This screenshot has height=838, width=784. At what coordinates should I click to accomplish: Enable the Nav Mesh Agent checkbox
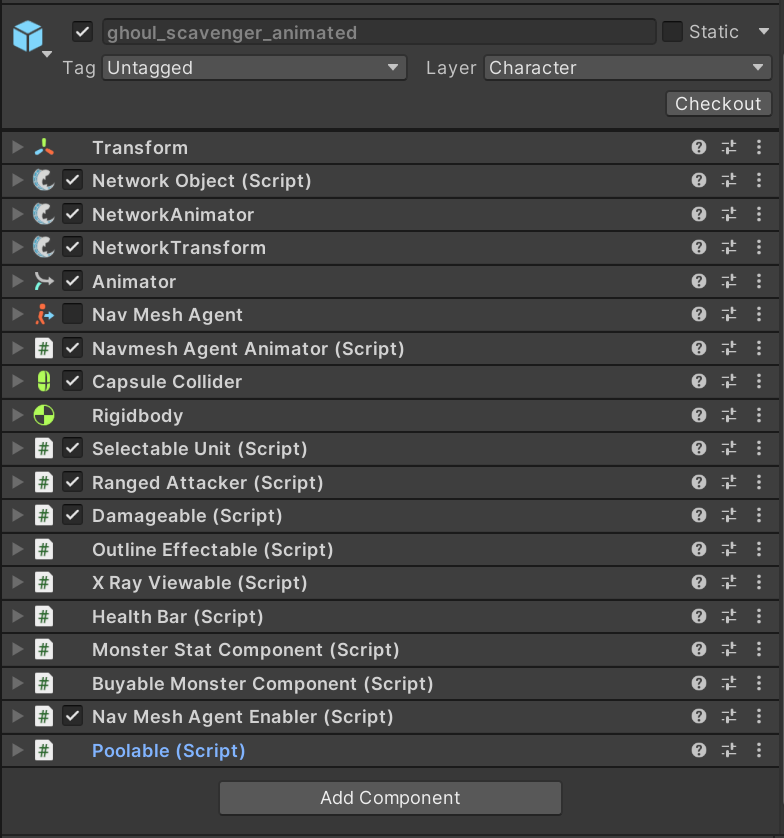point(72,314)
